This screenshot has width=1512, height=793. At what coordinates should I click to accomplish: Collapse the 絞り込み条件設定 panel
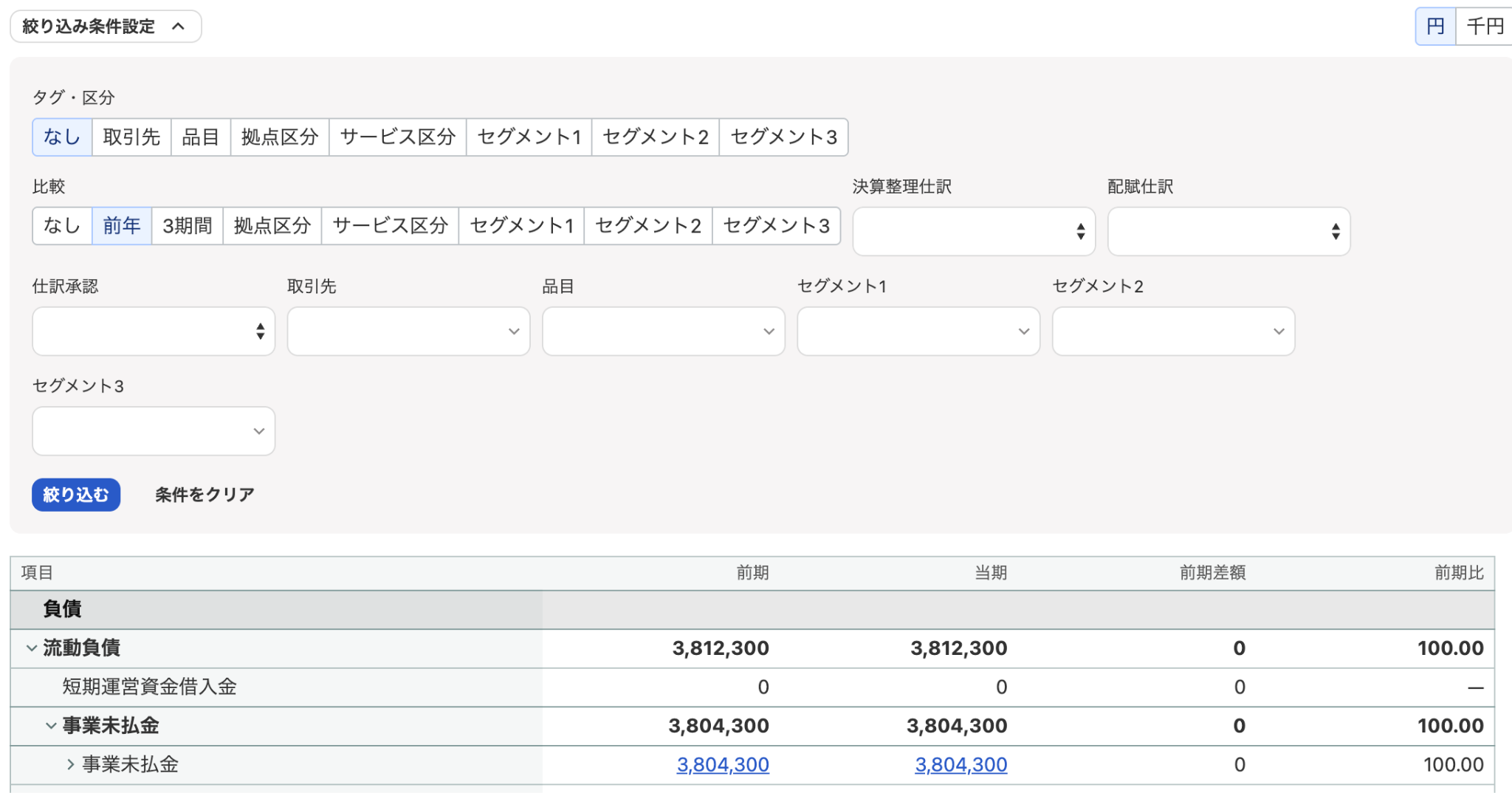click(x=106, y=27)
